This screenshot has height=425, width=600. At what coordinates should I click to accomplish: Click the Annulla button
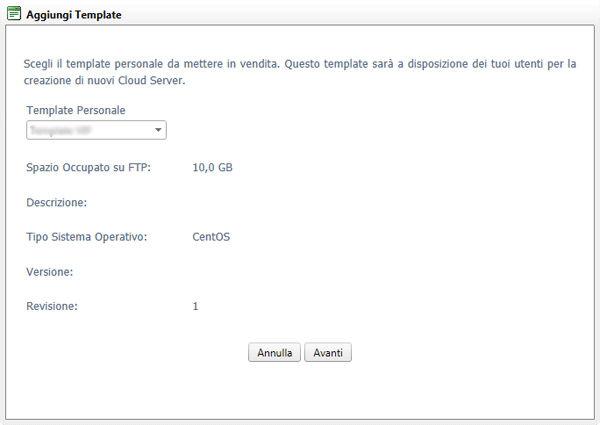[x=274, y=352]
